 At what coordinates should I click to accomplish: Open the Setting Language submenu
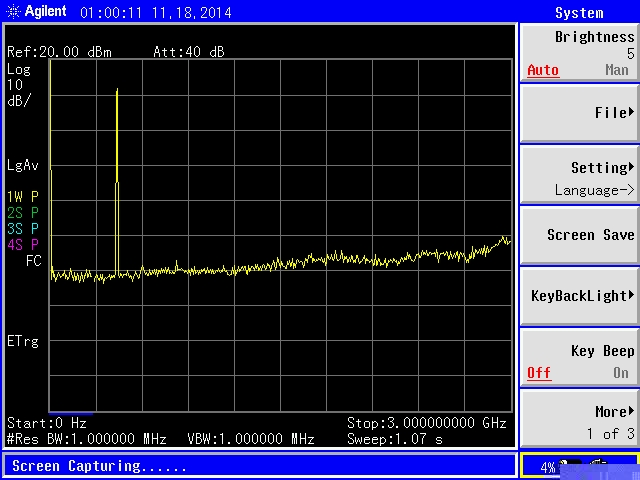click(579, 177)
